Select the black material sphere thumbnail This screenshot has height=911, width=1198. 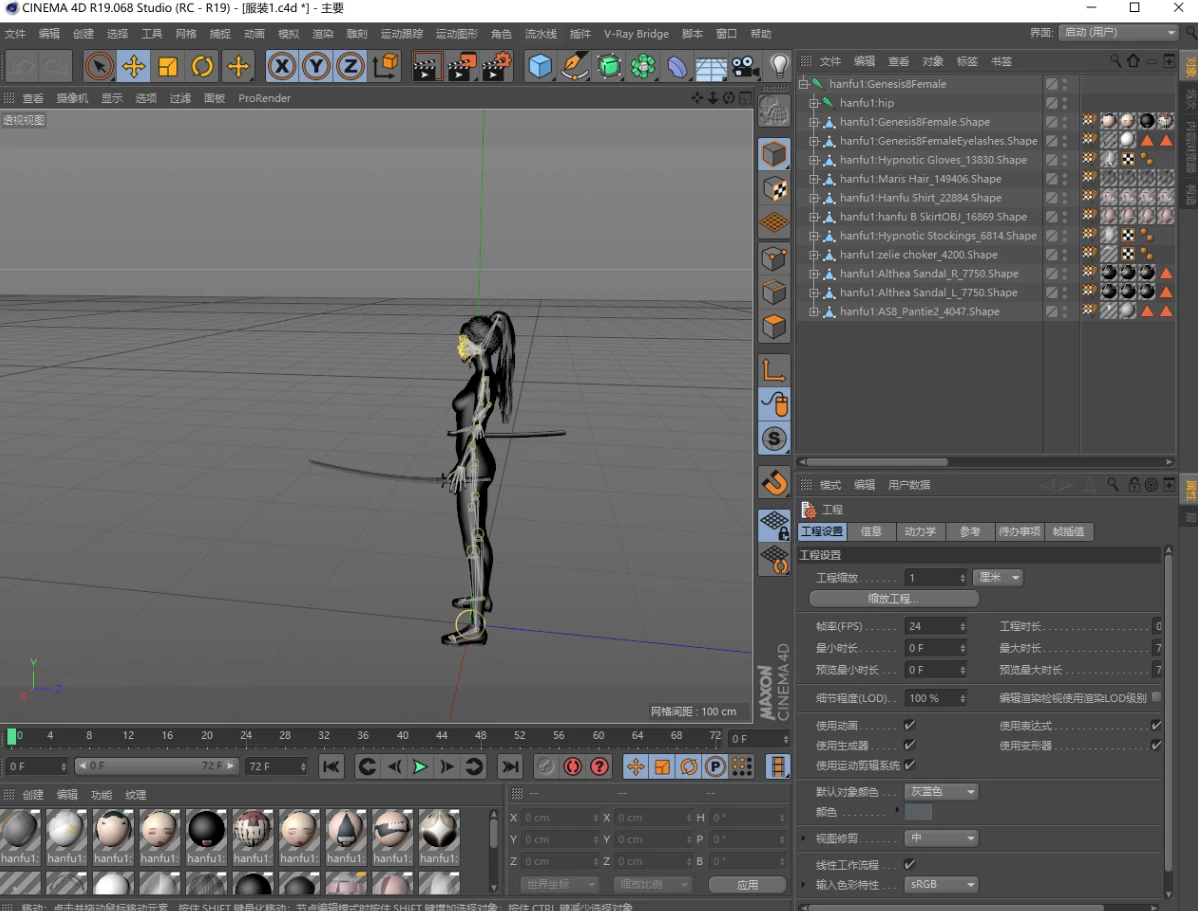point(206,830)
